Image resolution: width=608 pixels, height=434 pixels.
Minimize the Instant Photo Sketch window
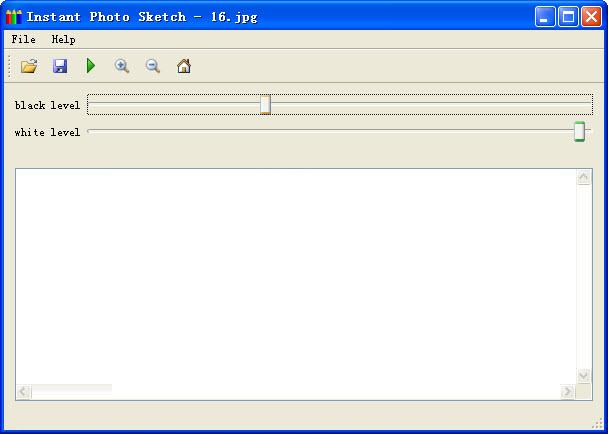545,17
